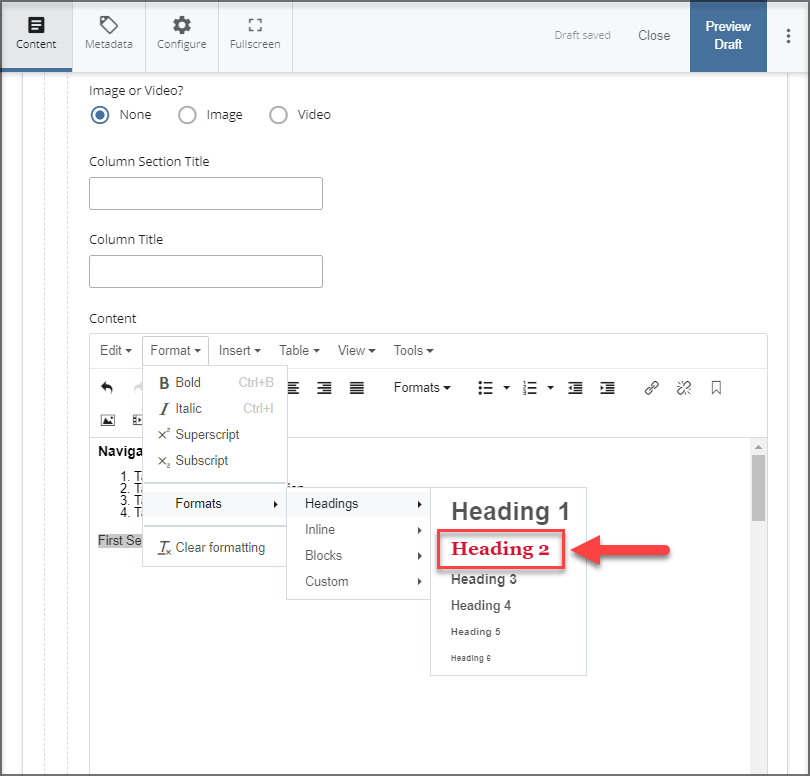Click the insert link icon
The height and width of the screenshot is (776, 810).
pos(652,387)
